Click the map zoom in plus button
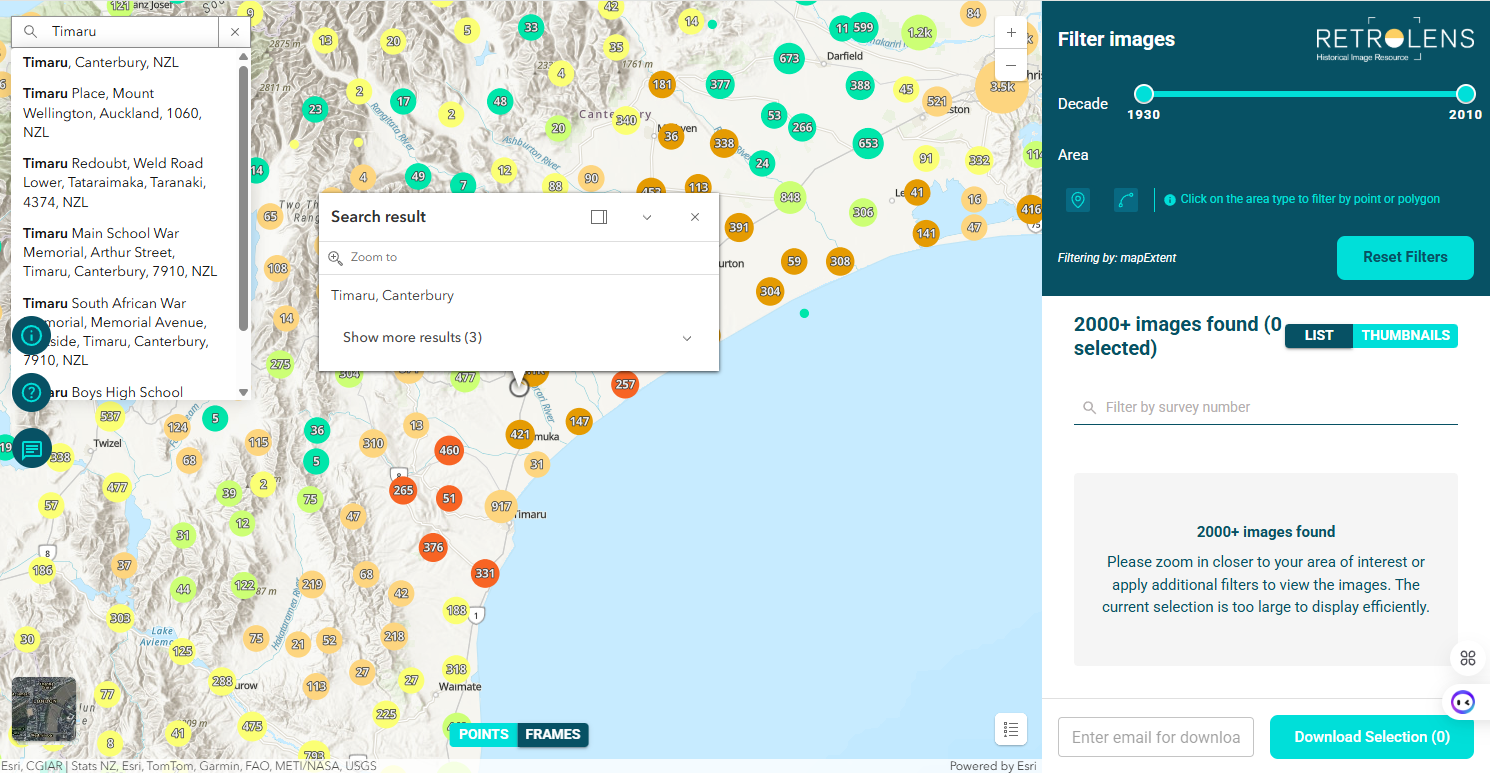1490x773 pixels. pos(1011,33)
